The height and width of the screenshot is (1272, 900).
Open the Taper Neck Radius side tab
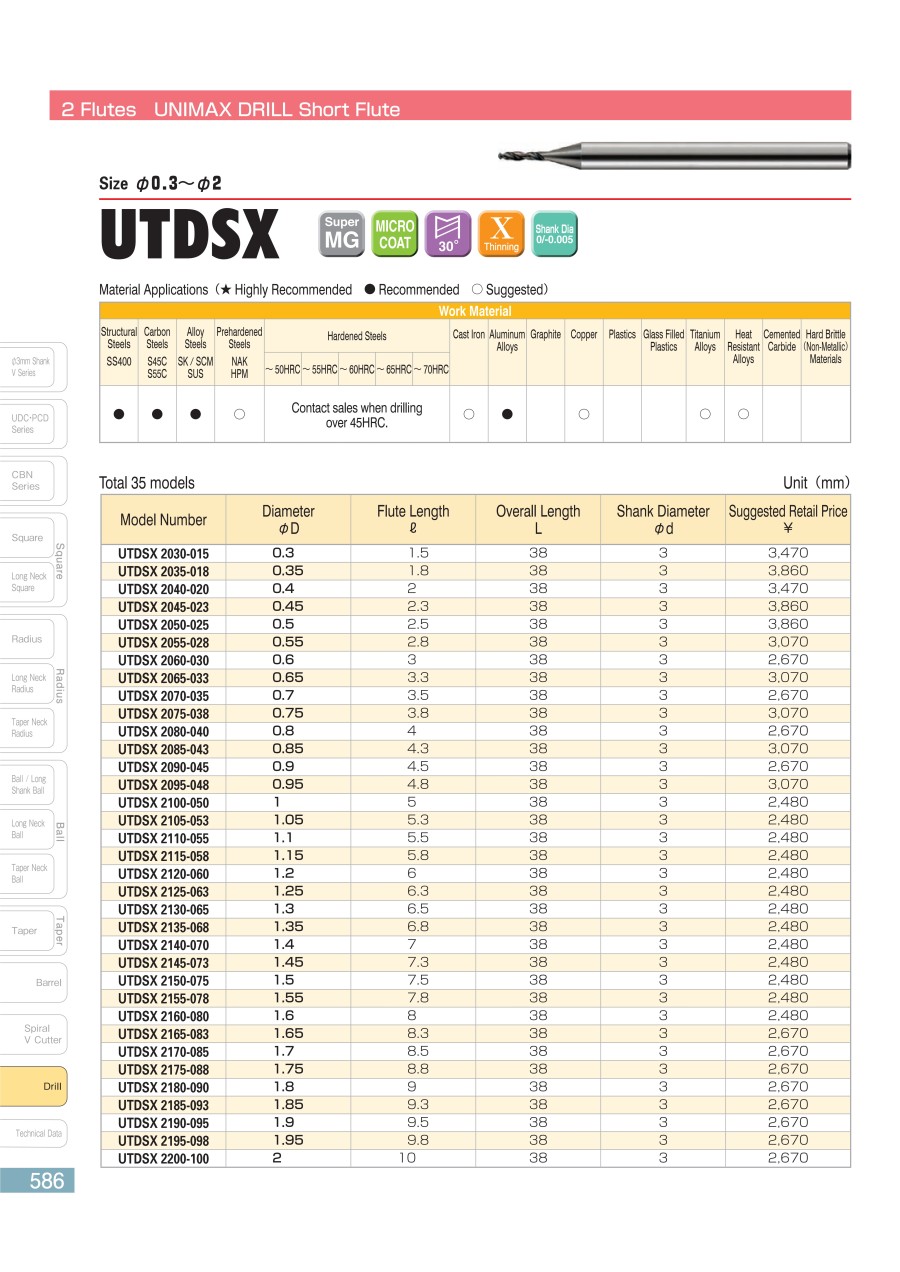(x=29, y=727)
